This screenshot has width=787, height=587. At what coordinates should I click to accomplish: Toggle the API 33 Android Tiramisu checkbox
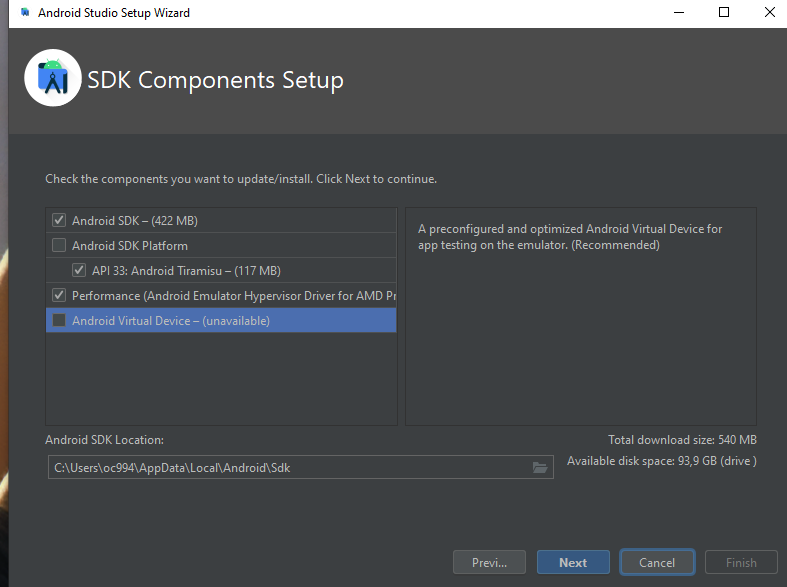(x=79, y=270)
